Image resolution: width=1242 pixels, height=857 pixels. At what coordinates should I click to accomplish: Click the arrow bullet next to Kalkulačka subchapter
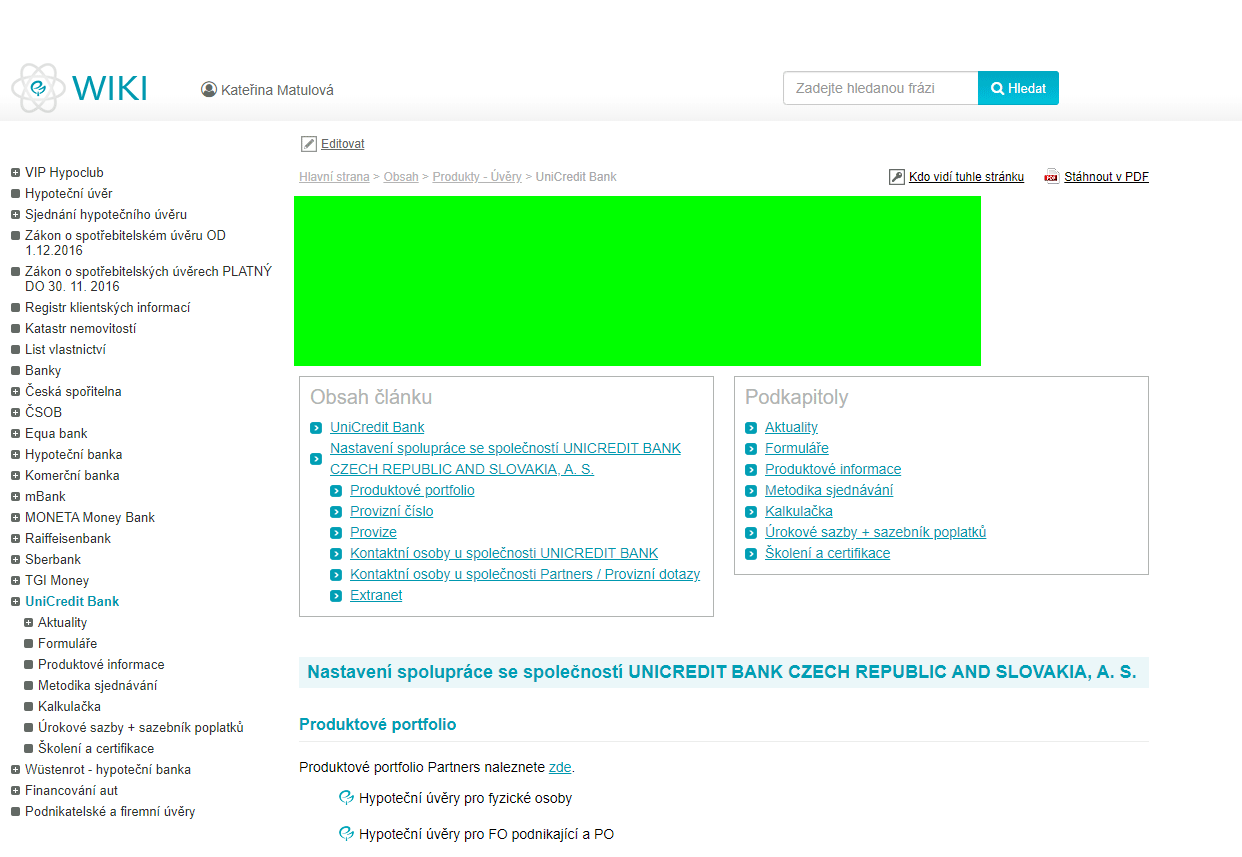tap(751, 512)
